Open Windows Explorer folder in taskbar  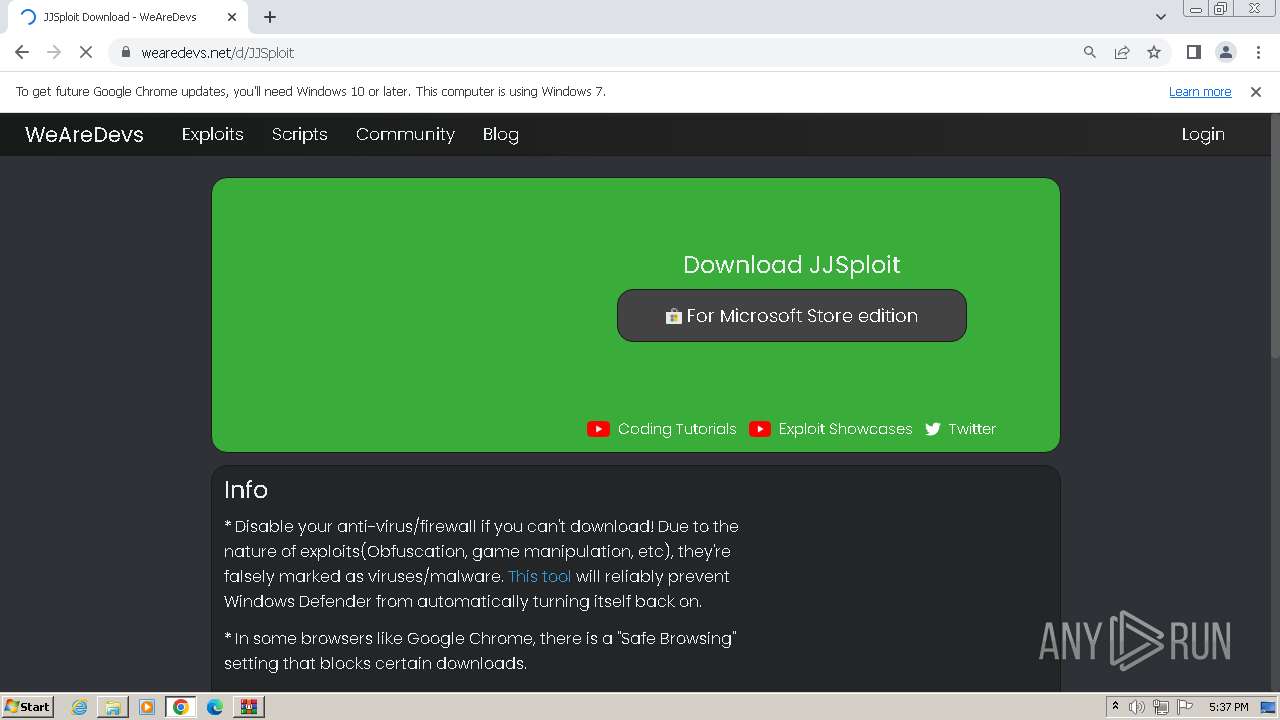113,707
